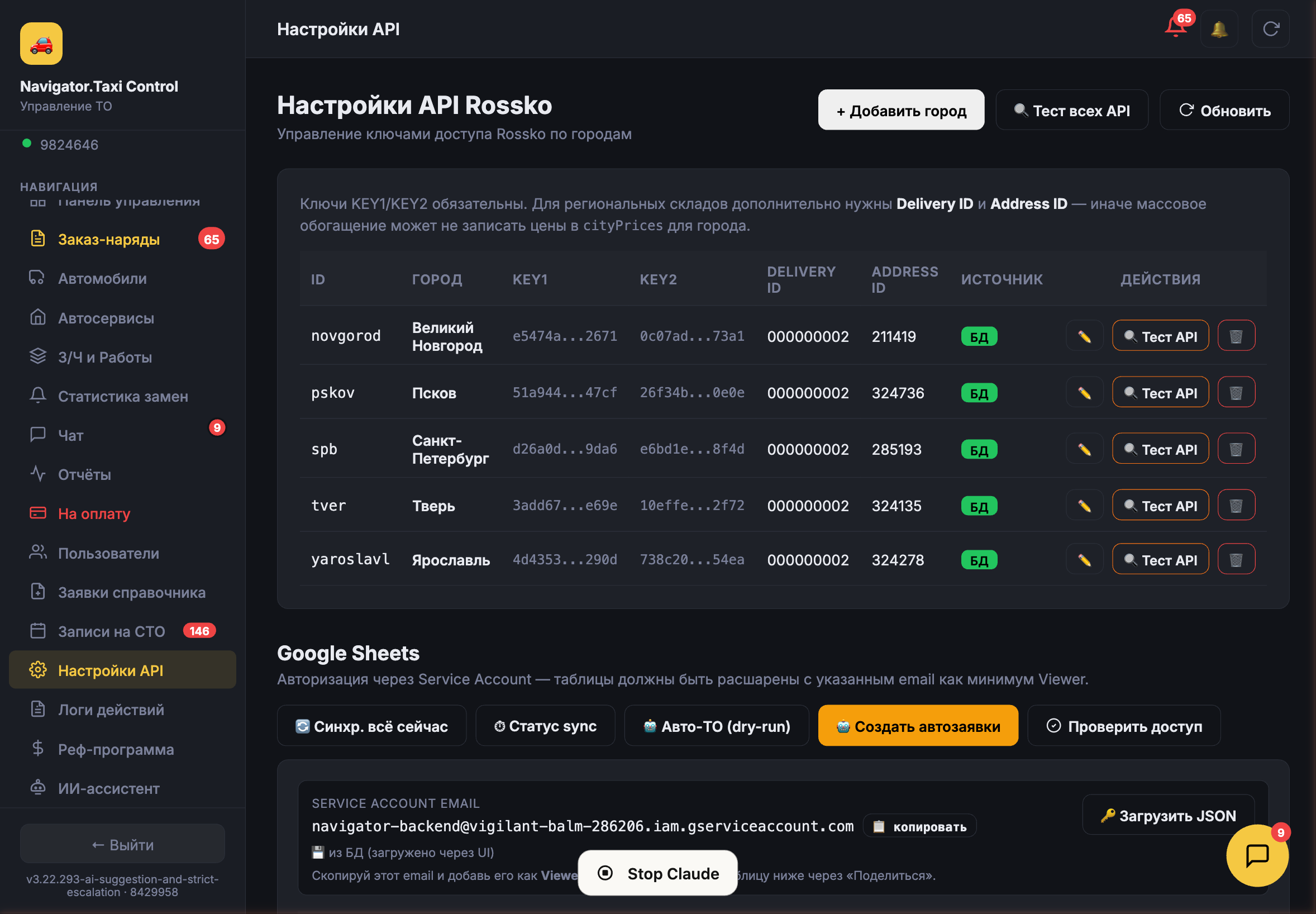Image resolution: width=1316 pixels, height=914 pixels.
Task: Run Тест API for Тверь
Action: click(1160, 506)
